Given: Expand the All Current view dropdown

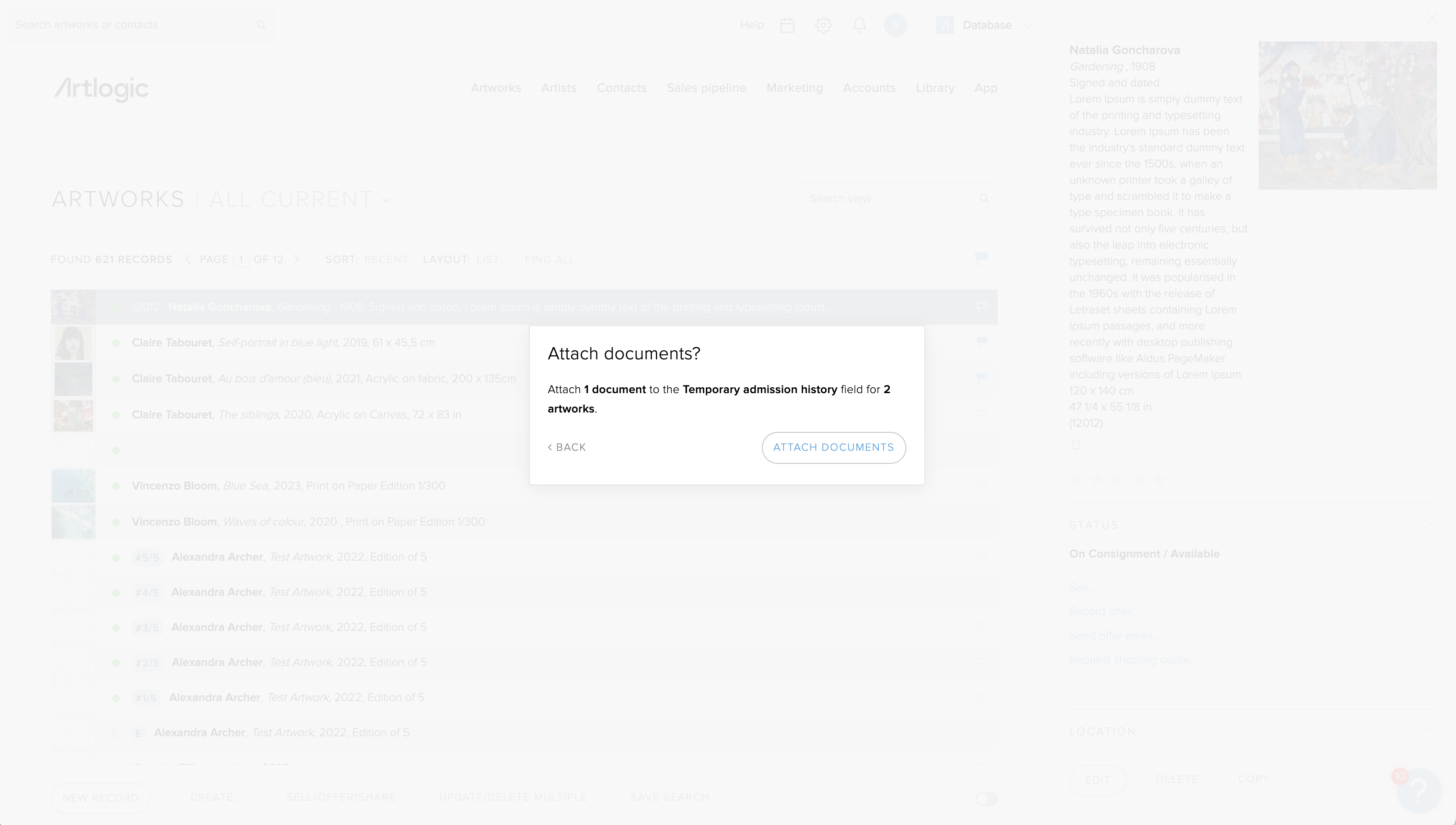Looking at the screenshot, I should (x=387, y=200).
